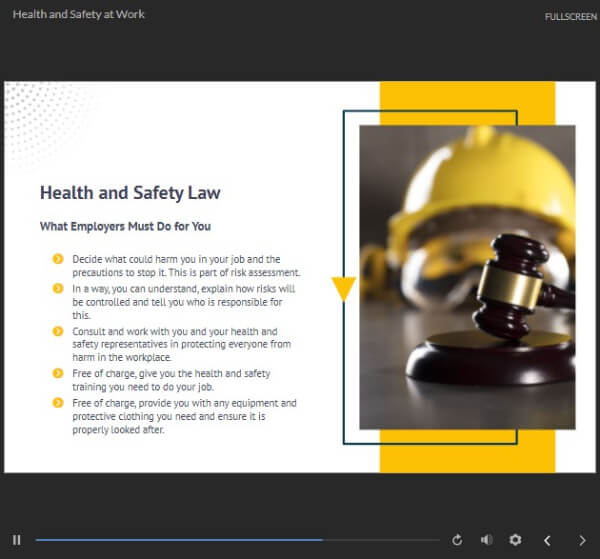Advance to the next slide arrow

(582, 540)
